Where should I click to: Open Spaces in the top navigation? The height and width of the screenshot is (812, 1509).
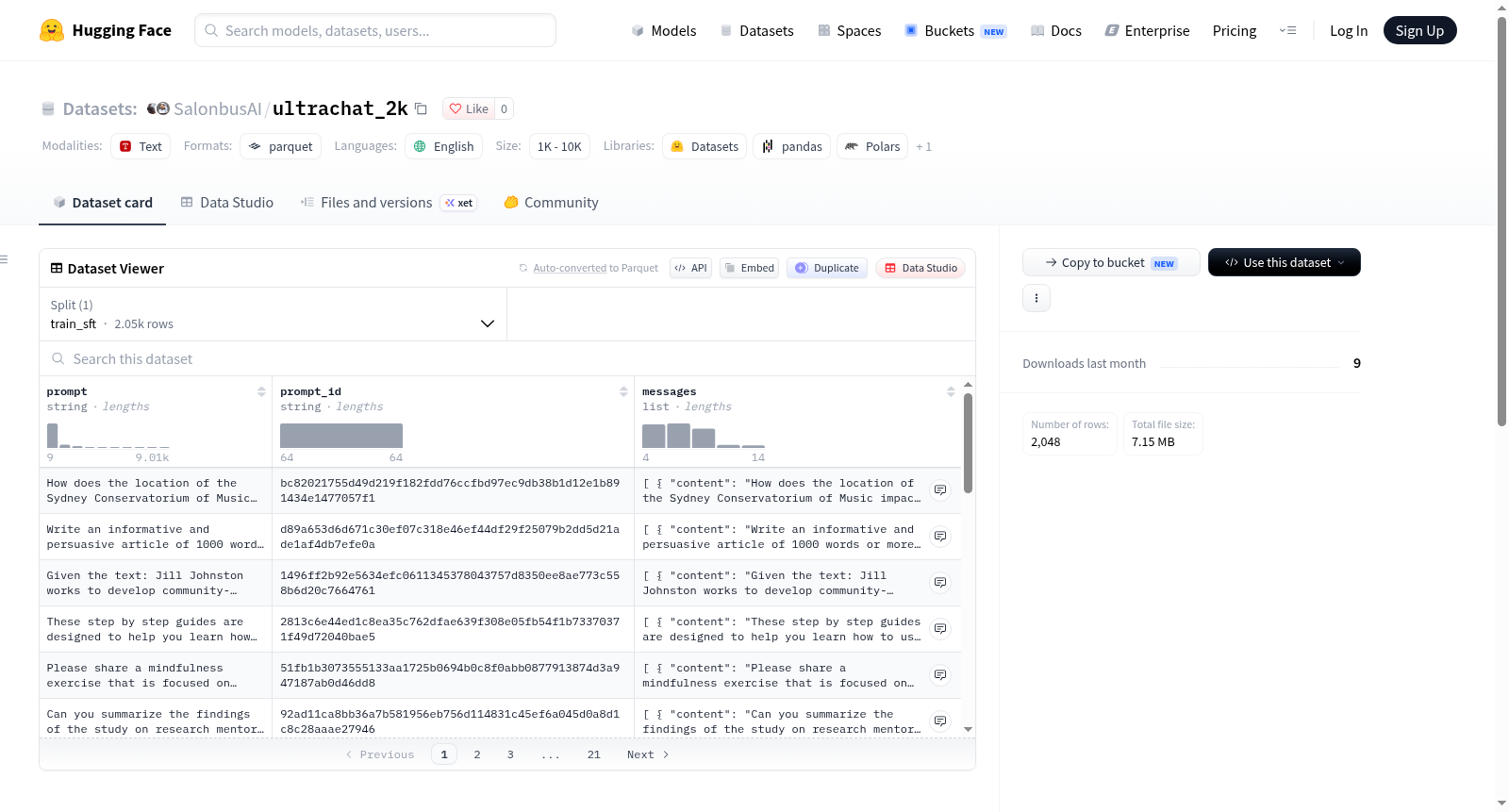[850, 31]
